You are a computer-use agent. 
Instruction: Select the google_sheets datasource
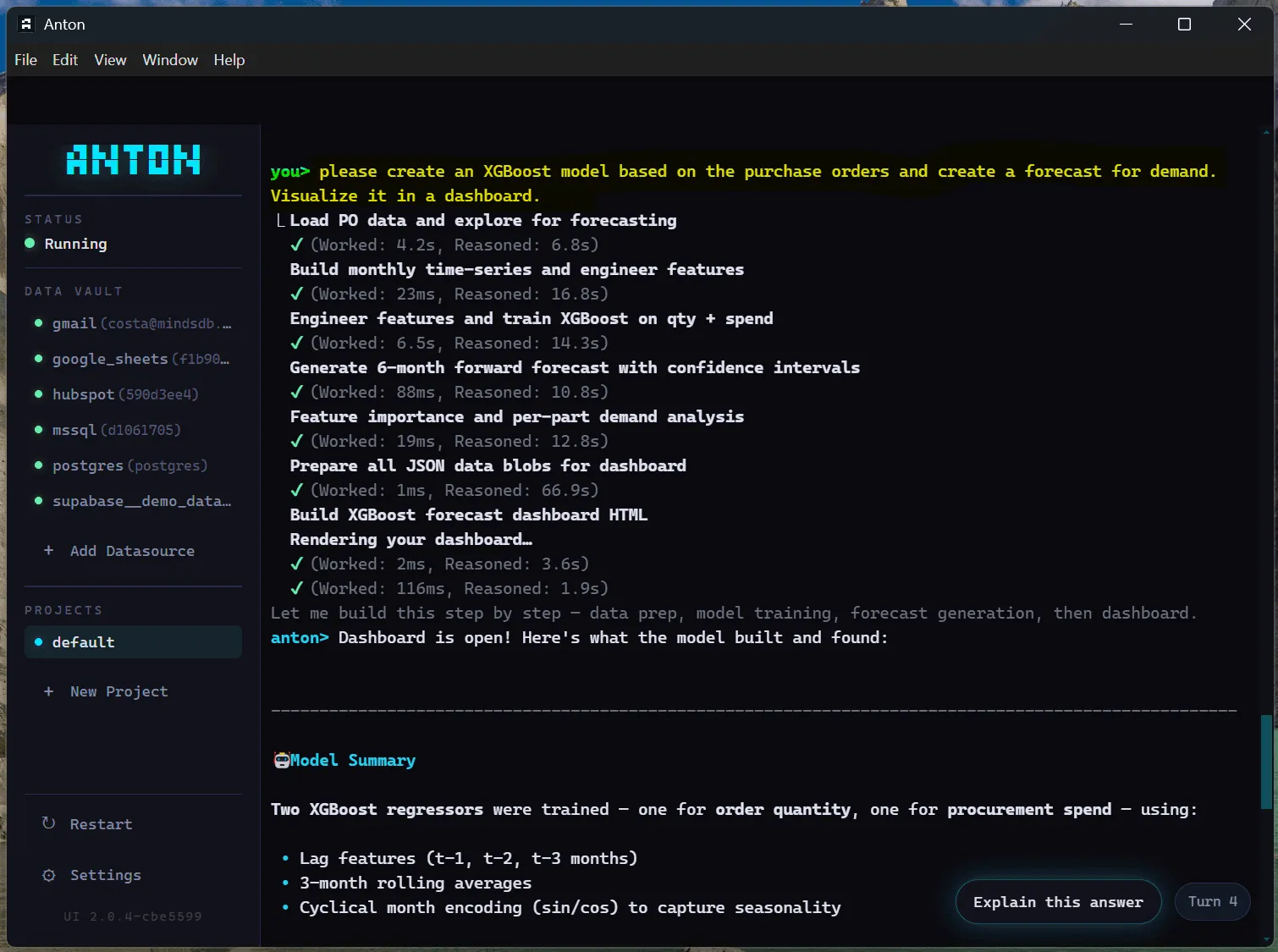point(133,359)
